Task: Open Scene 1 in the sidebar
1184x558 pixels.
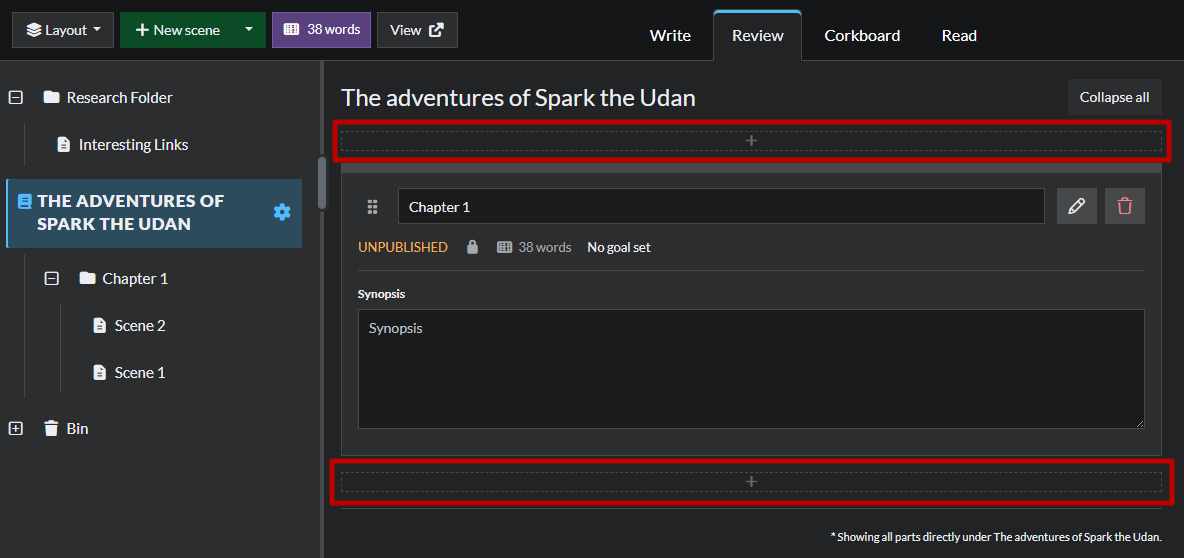Action: pyautogui.click(x=140, y=372)
